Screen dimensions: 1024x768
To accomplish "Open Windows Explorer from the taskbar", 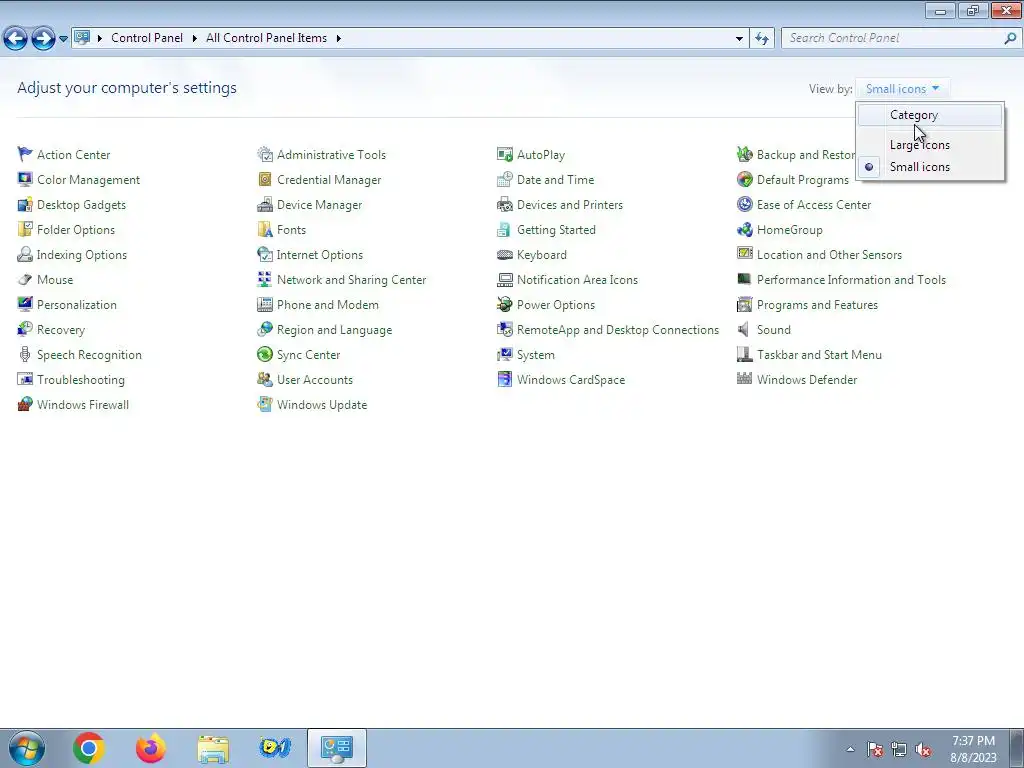I will 213,749.
